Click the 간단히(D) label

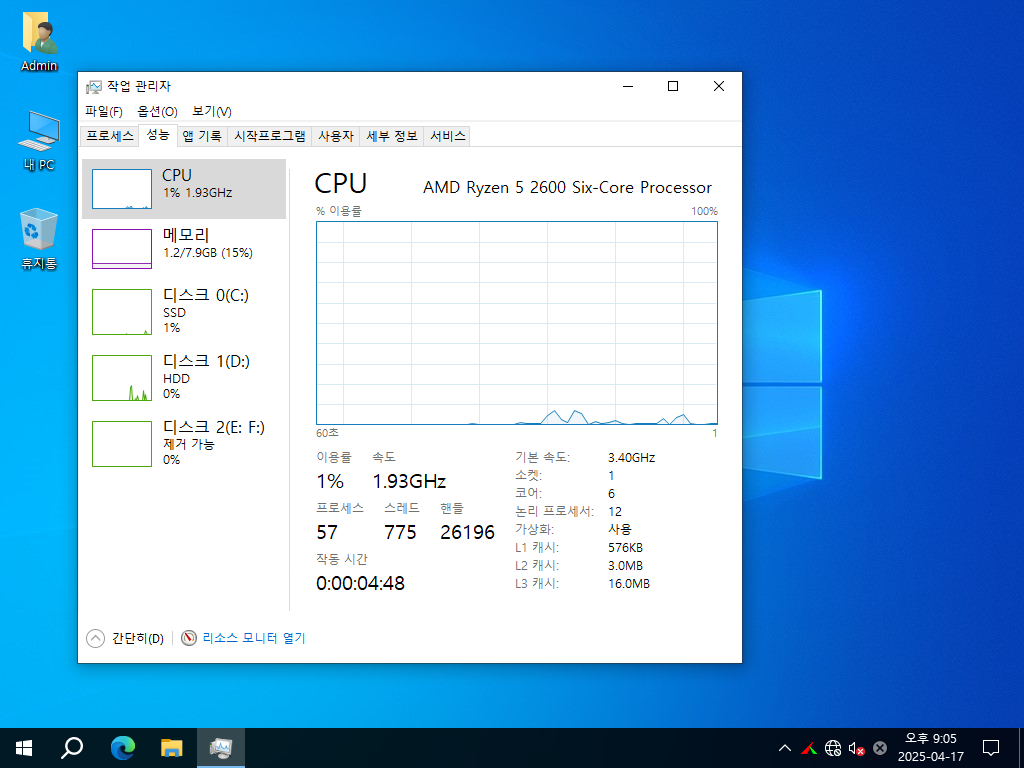(x=138, y=638)
